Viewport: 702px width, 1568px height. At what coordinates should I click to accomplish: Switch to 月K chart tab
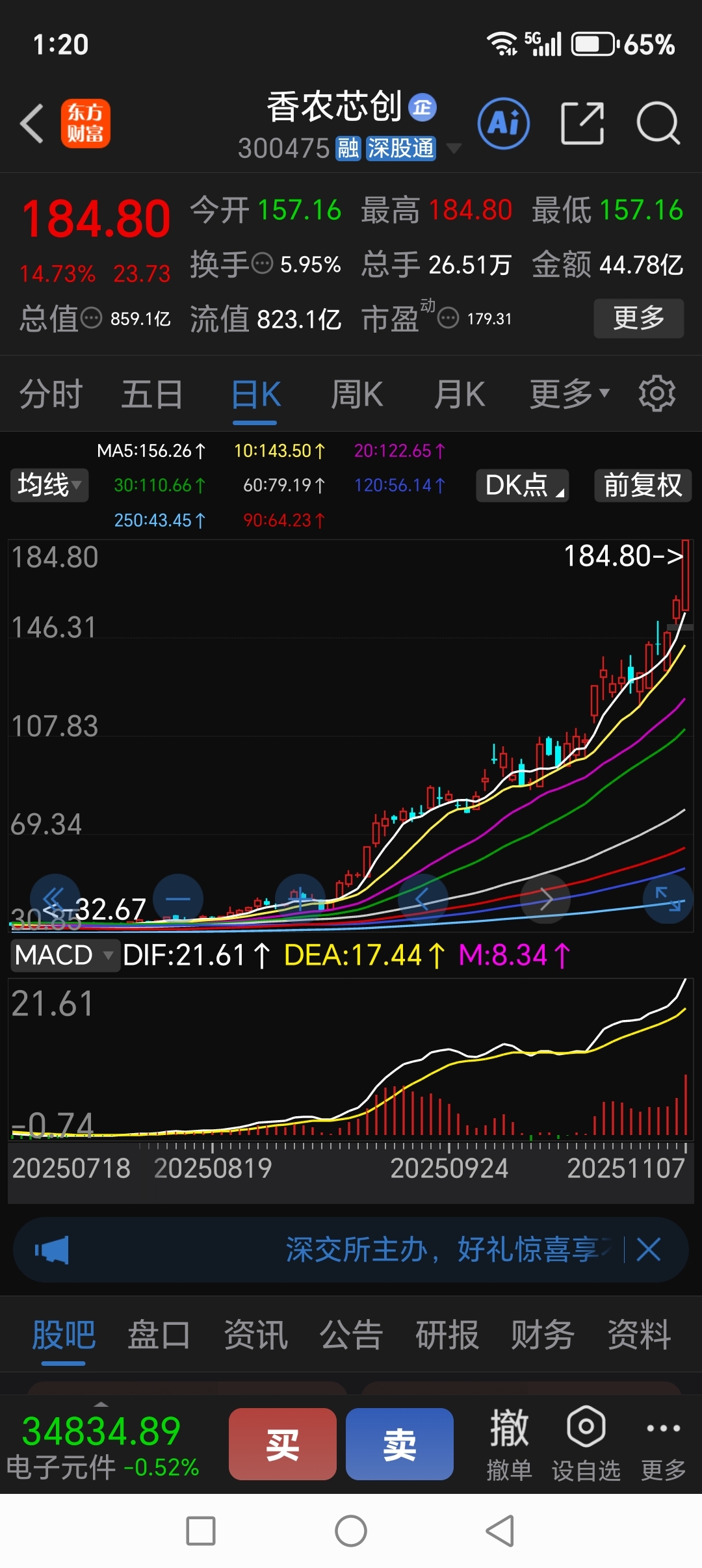[x=460, y=394]
